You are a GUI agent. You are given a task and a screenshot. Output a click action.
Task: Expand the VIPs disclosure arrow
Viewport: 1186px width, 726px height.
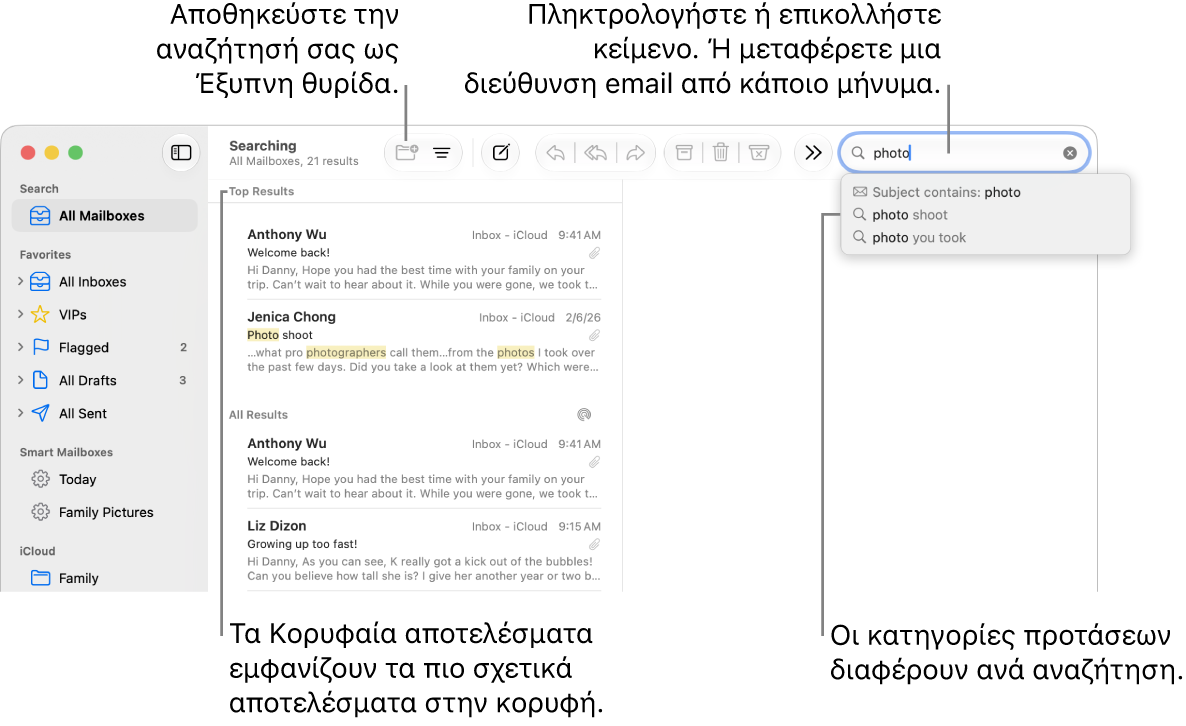tap(20, 314)
